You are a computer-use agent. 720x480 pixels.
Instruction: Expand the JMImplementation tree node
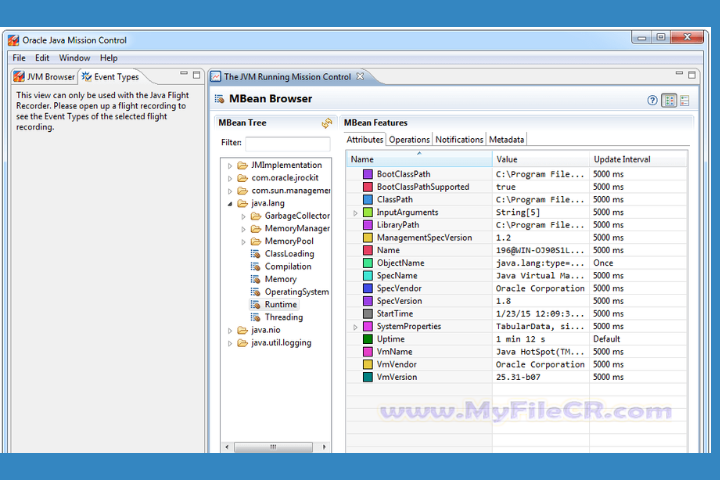[230, 166]
